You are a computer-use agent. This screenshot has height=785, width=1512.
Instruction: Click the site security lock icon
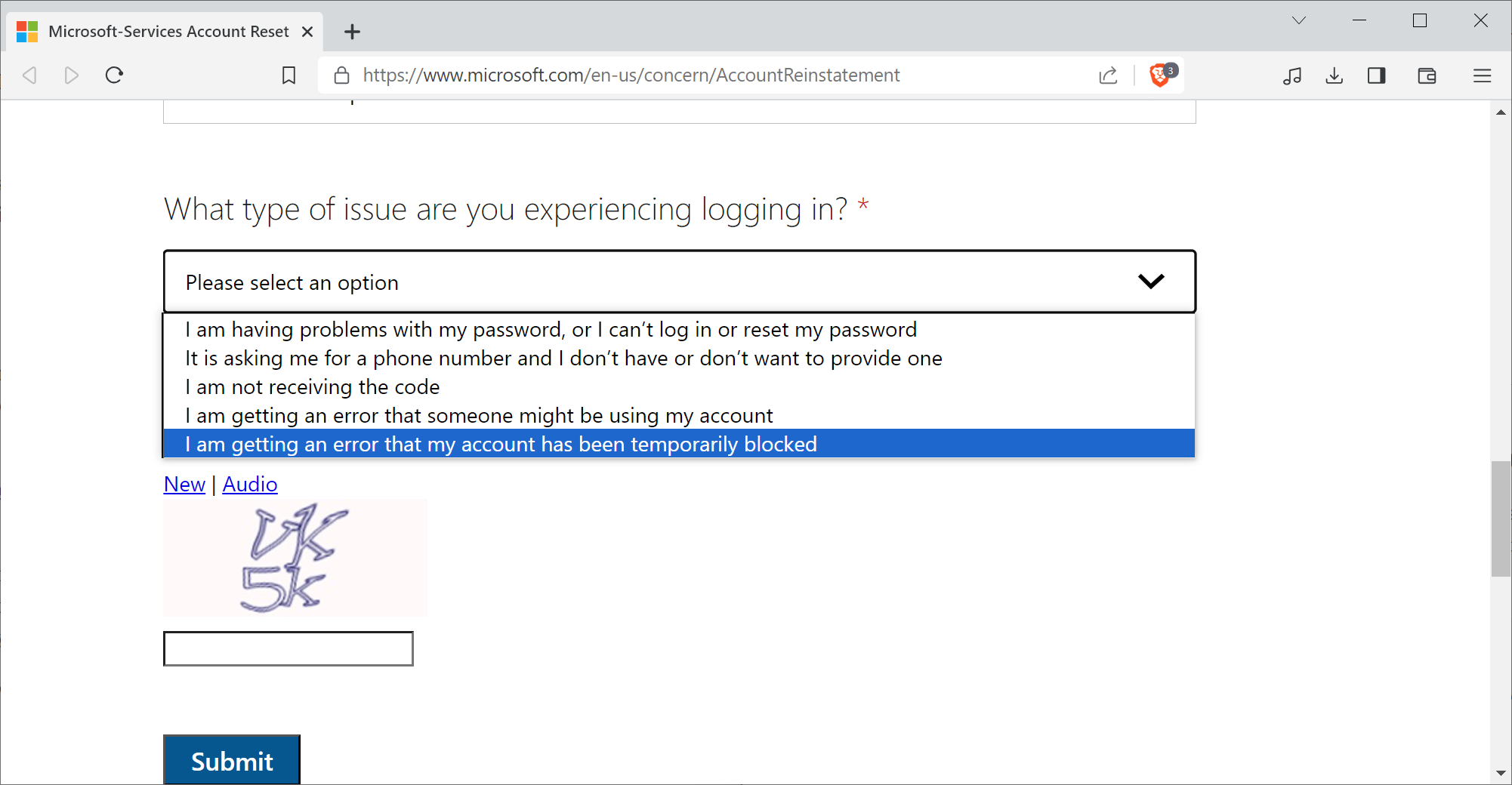point(341,75)
